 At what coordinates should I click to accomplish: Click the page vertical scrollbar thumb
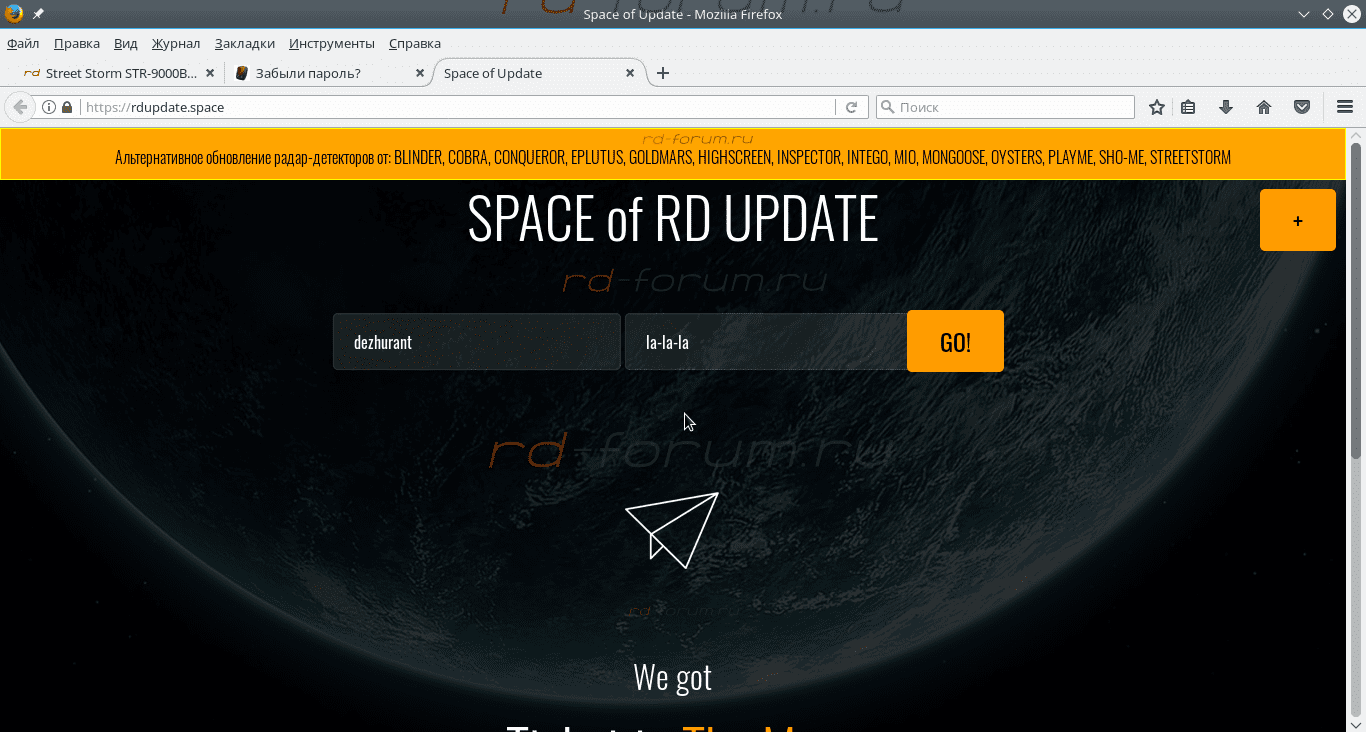click(1356, 300)
